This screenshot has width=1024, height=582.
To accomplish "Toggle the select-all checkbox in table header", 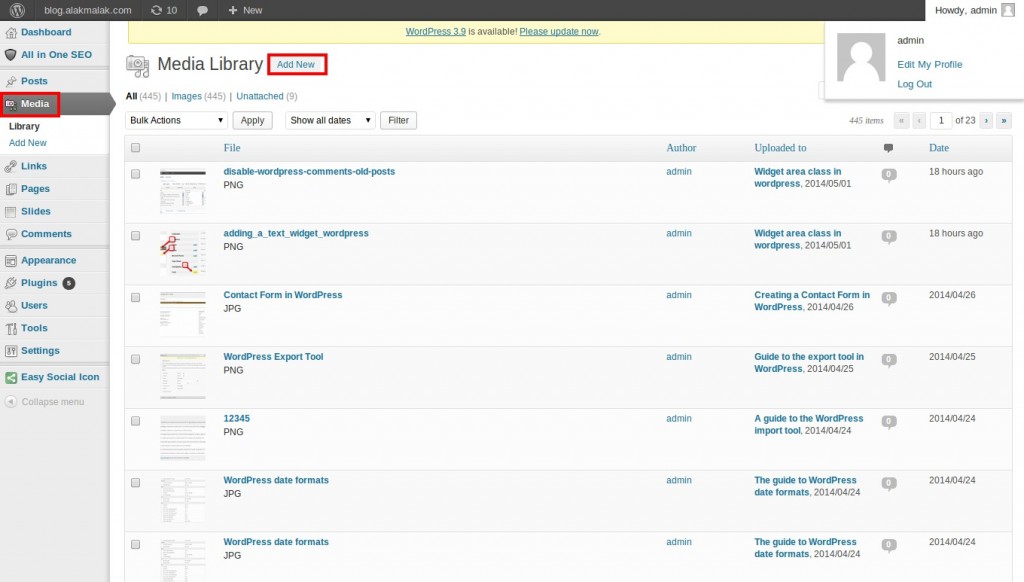I will 135,148.
